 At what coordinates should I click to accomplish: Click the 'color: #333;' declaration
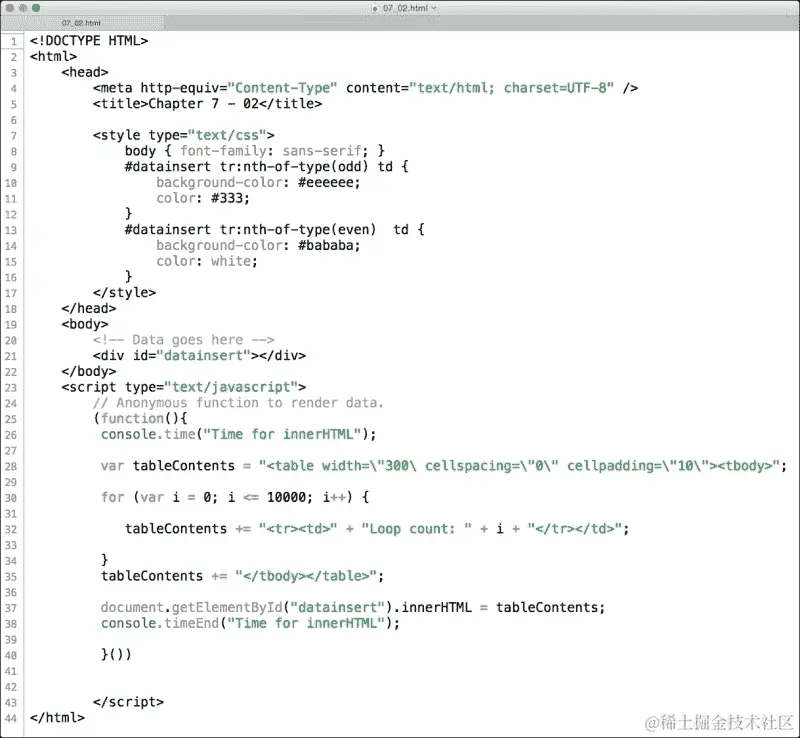(x=203, y=198)
